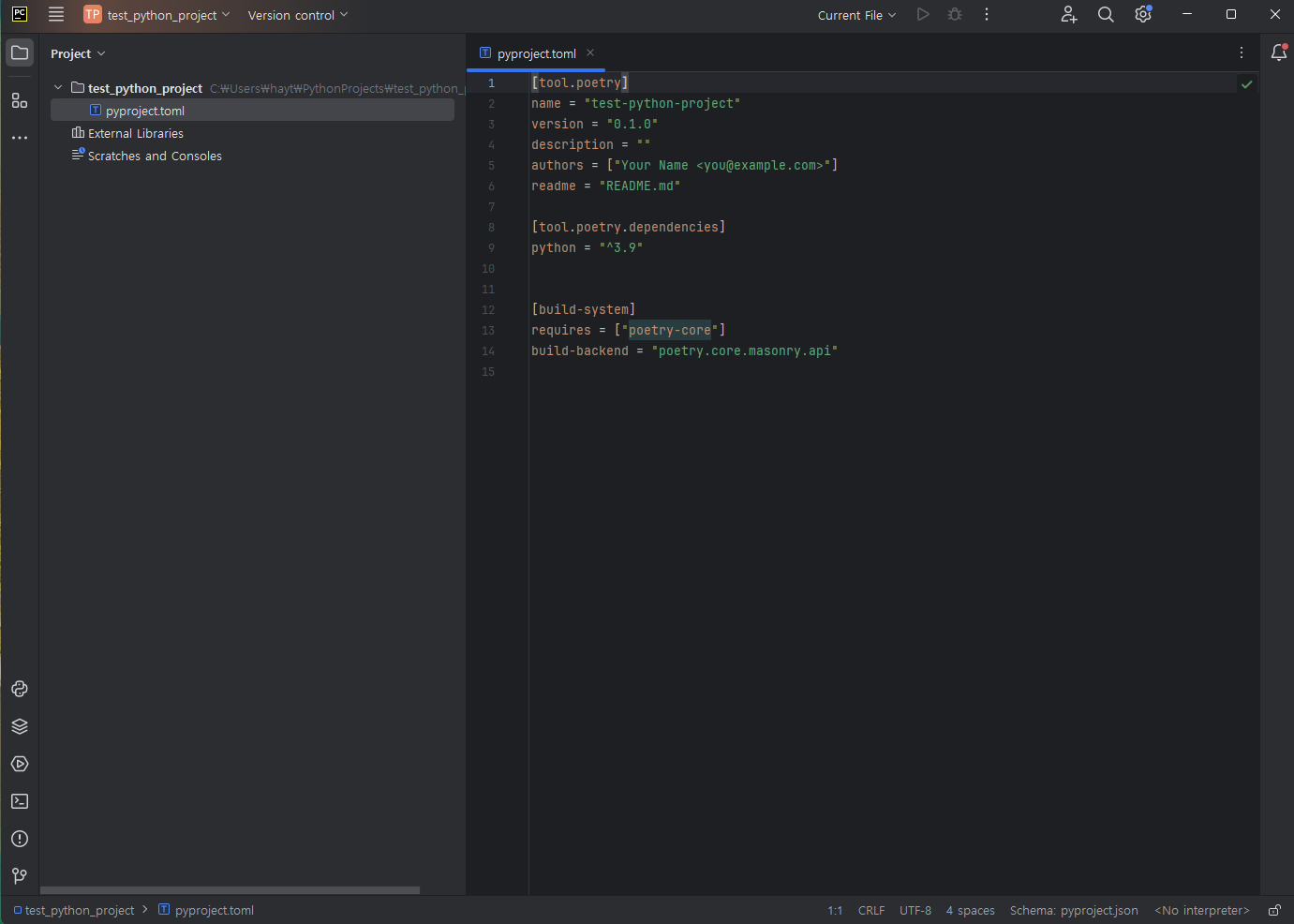Click line number 12 in gutter
Viewport: 1294px width, 924px height.
point(488,309)
